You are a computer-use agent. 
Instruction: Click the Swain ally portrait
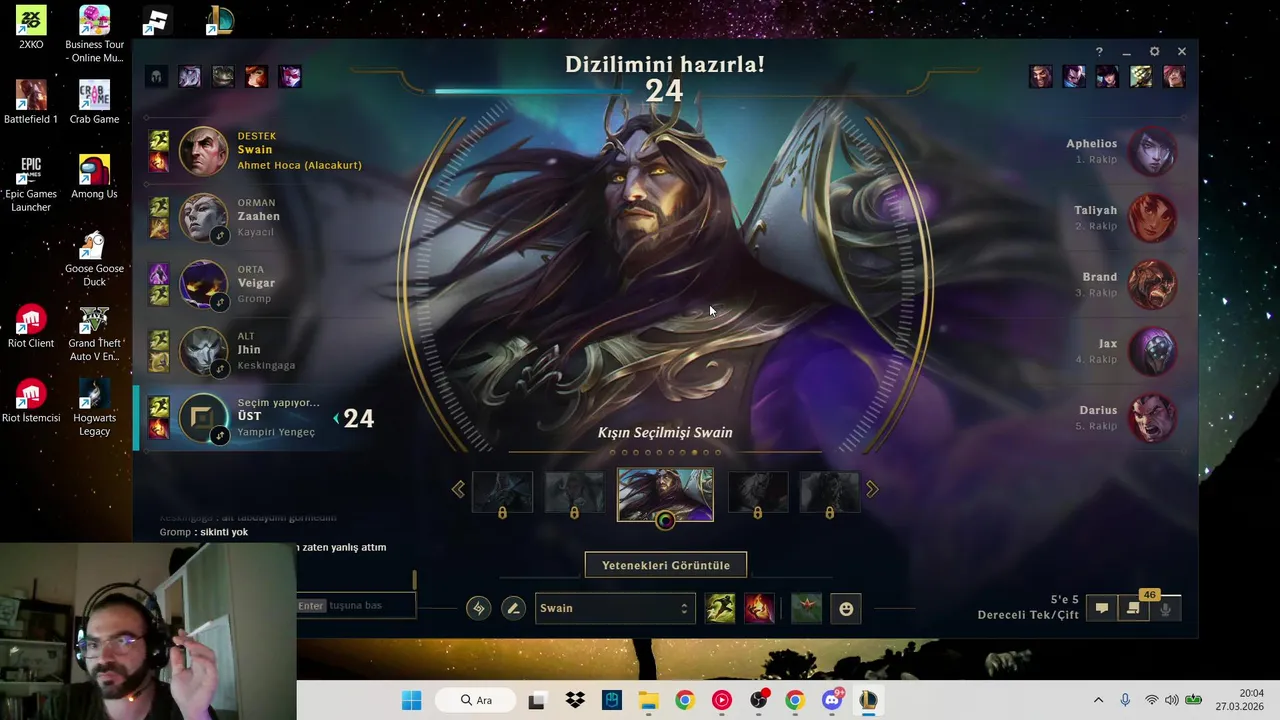coord(203,151)
